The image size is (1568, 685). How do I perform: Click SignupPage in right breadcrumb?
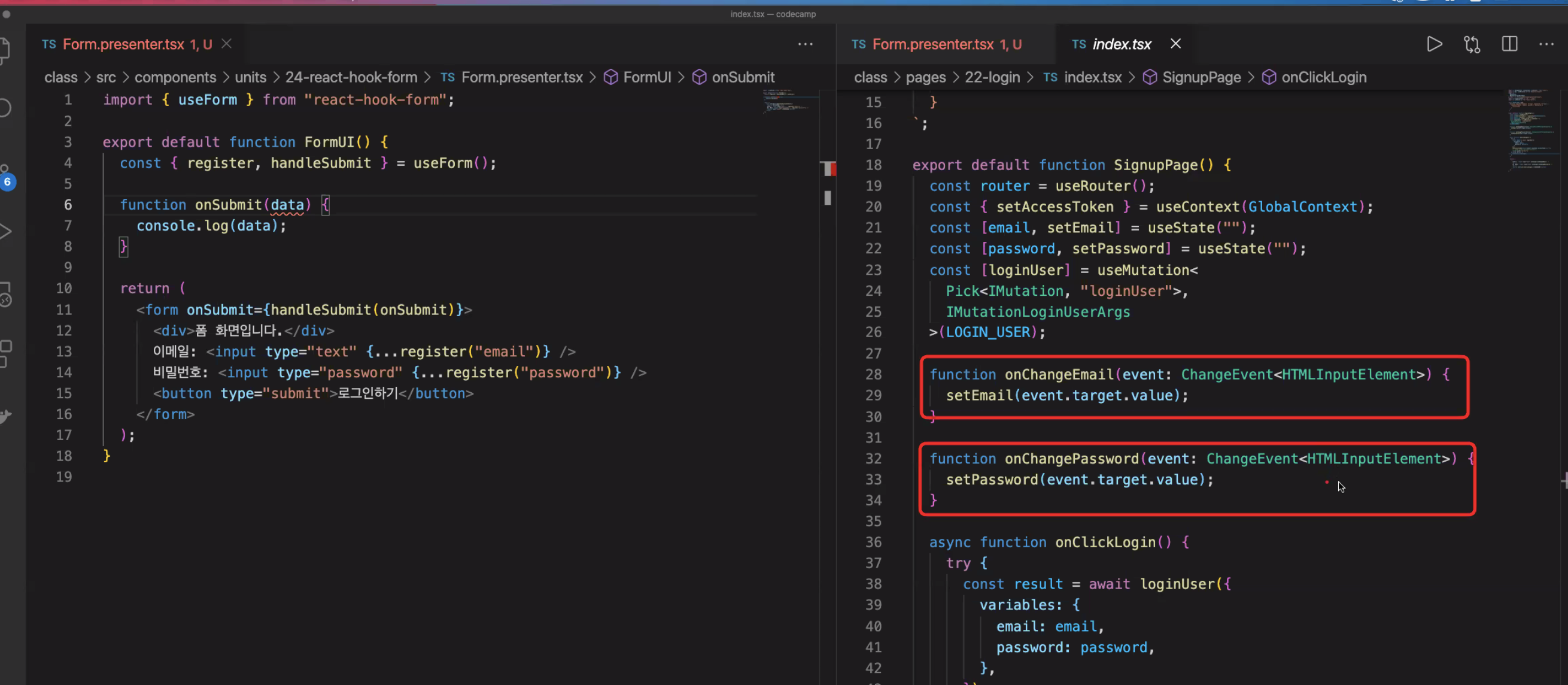click(x=1201, y=77)
